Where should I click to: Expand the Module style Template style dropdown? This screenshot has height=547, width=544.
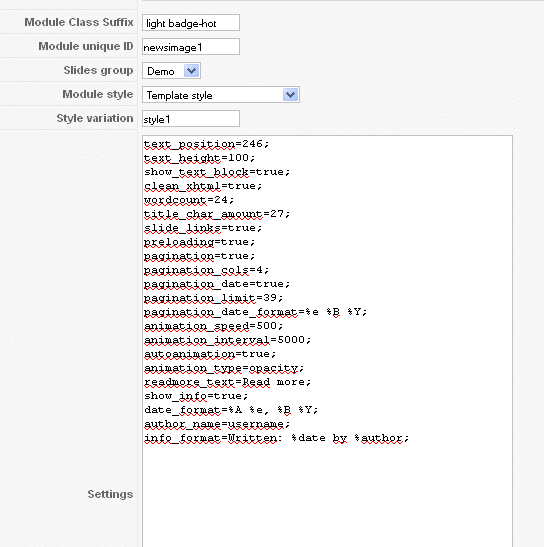(x=221, y=95)
